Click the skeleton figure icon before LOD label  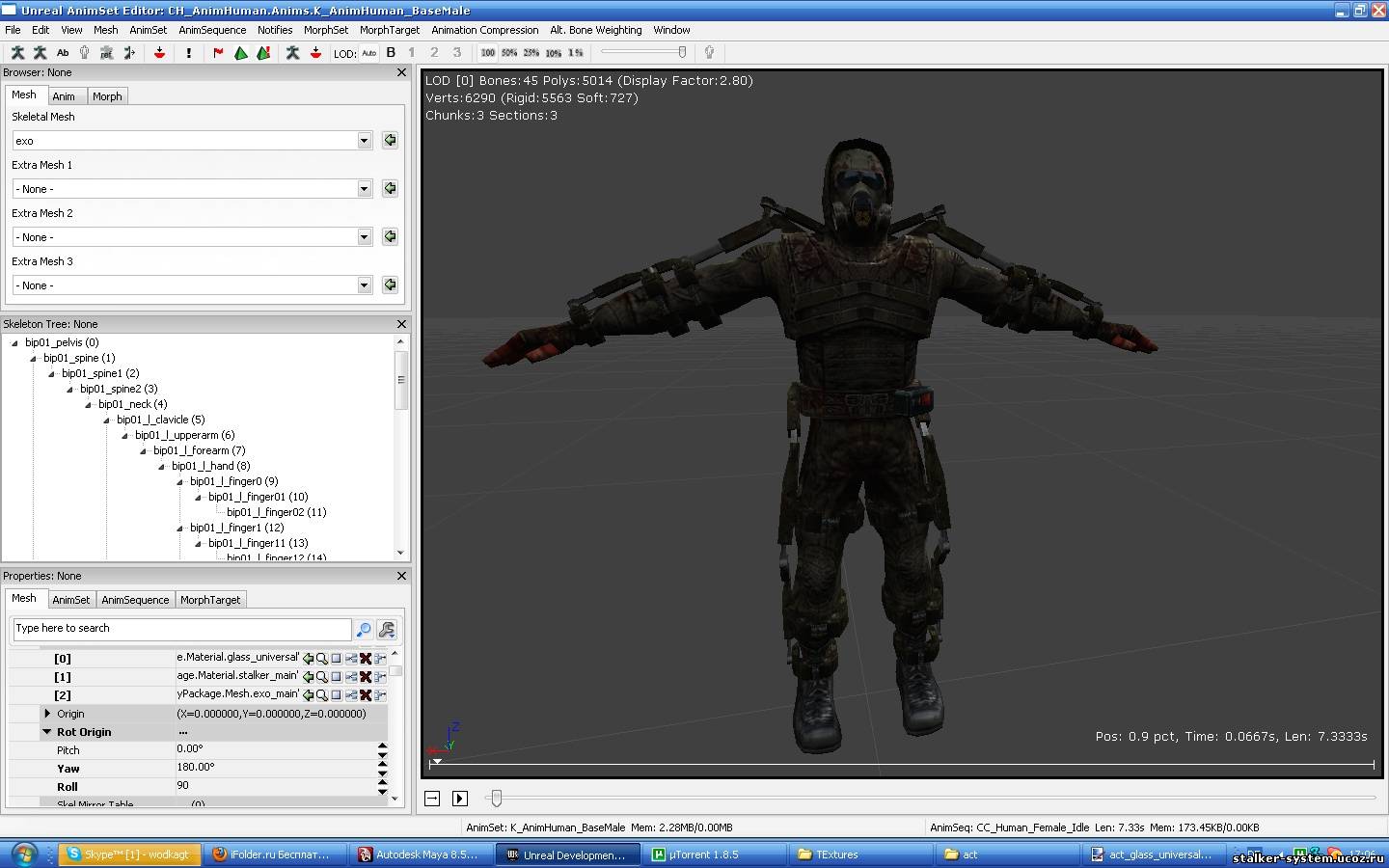point(292,53)
